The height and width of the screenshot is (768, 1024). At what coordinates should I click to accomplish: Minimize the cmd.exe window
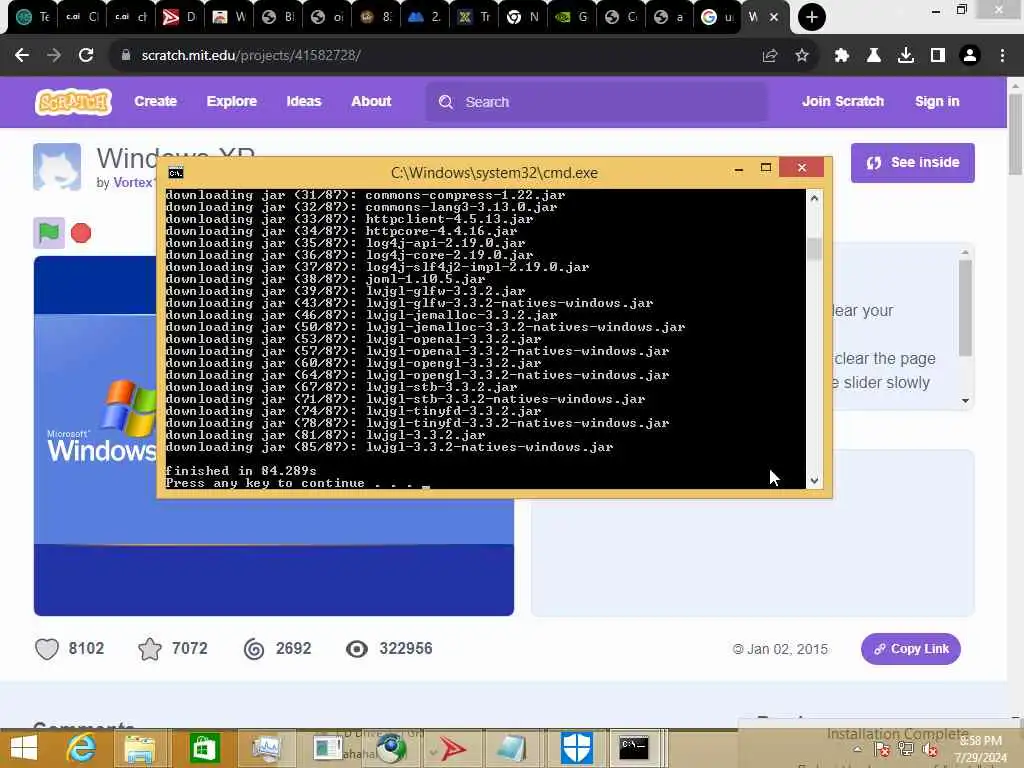739,168
